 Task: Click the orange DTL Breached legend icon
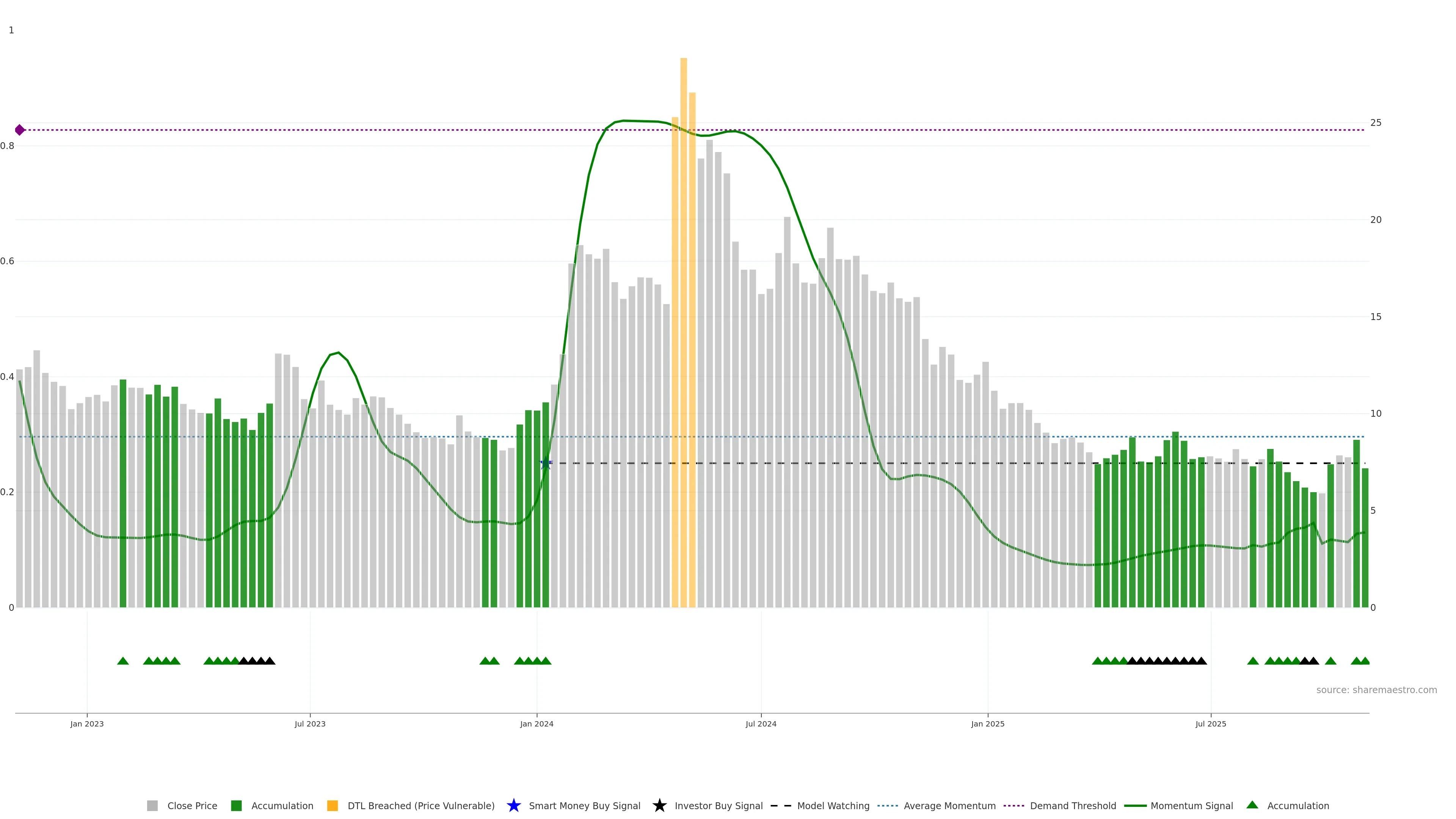(333, 805)
